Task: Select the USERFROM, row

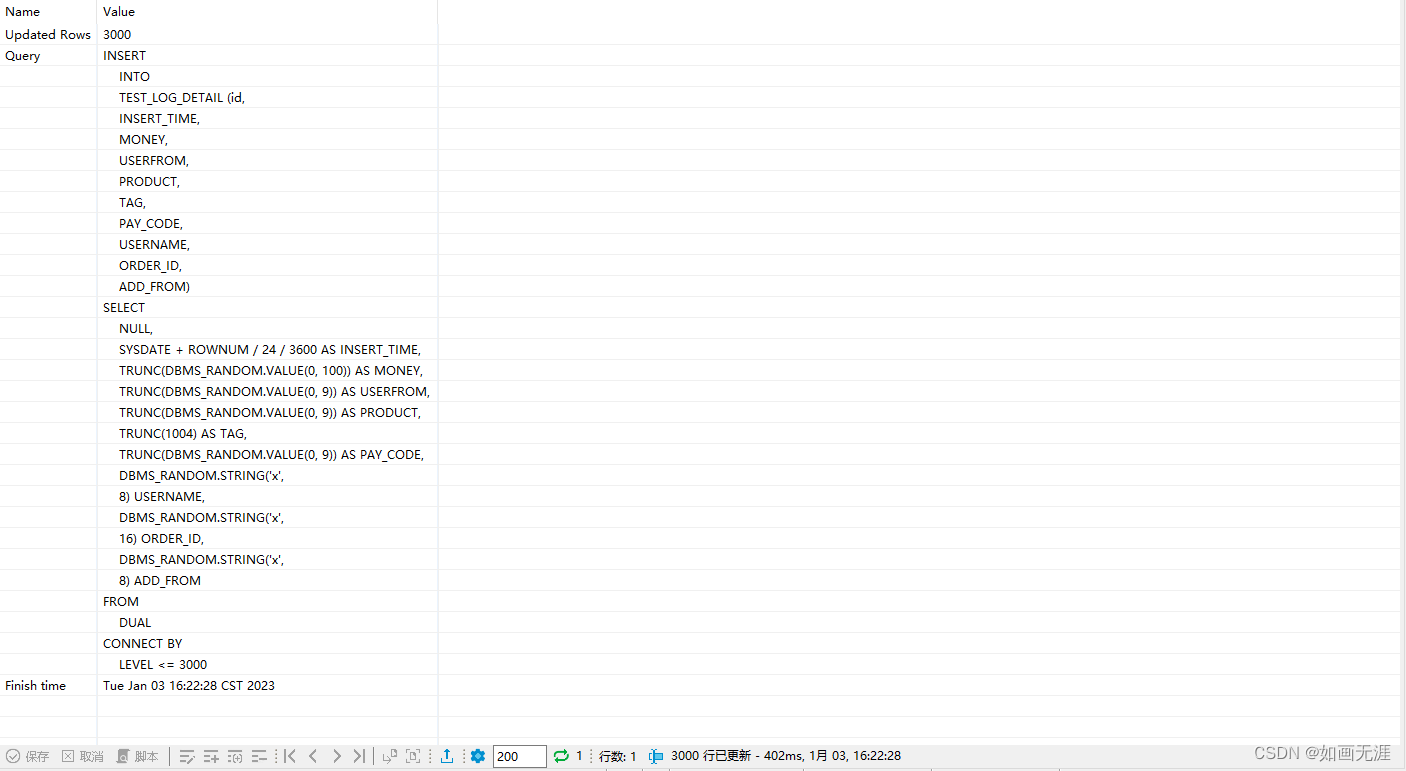Action: (267, 160)
